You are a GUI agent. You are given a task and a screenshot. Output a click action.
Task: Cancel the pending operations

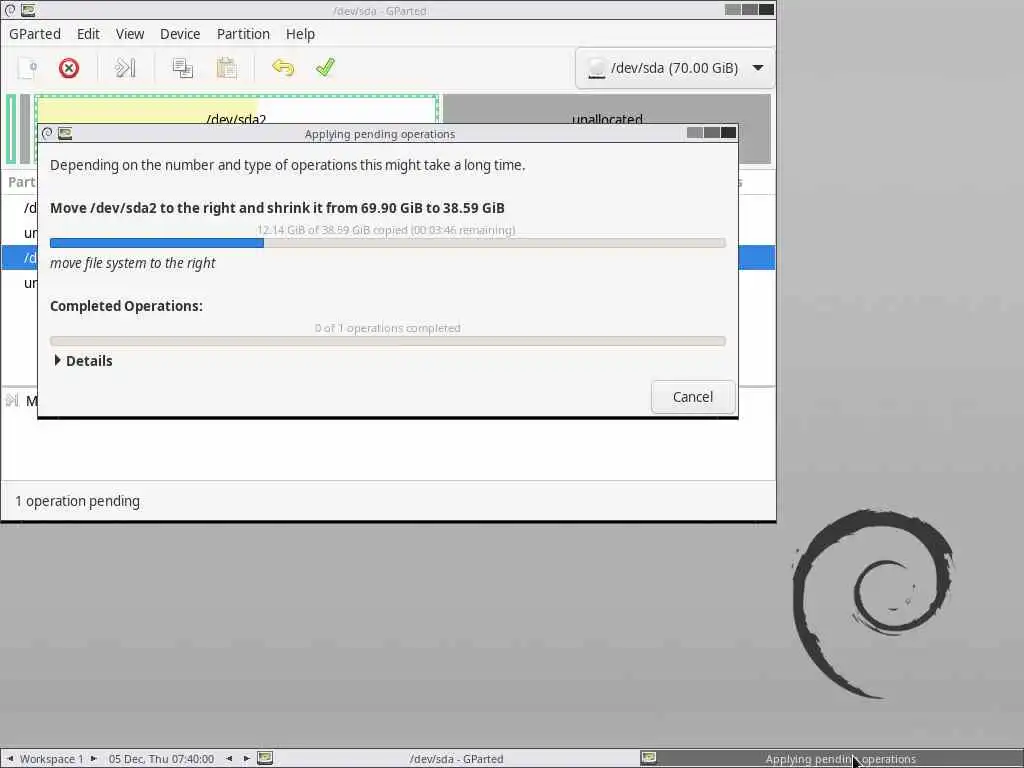click(693, 397)
